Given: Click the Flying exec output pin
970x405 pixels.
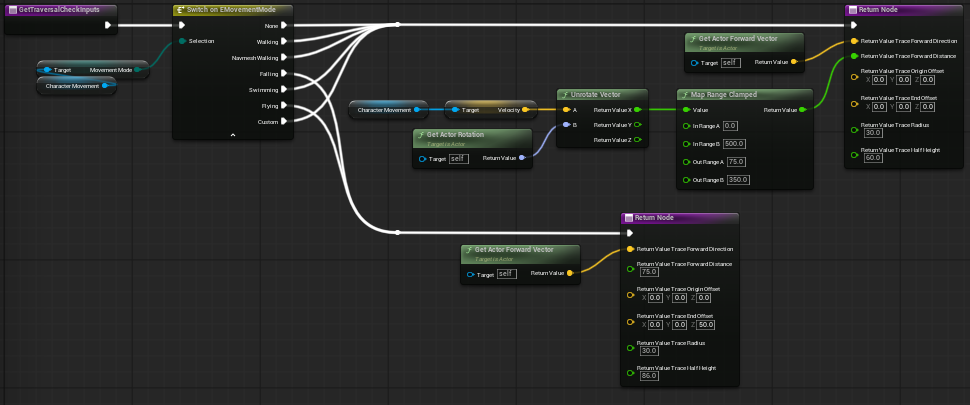Looking at the screenshot, I should point(284,106).
